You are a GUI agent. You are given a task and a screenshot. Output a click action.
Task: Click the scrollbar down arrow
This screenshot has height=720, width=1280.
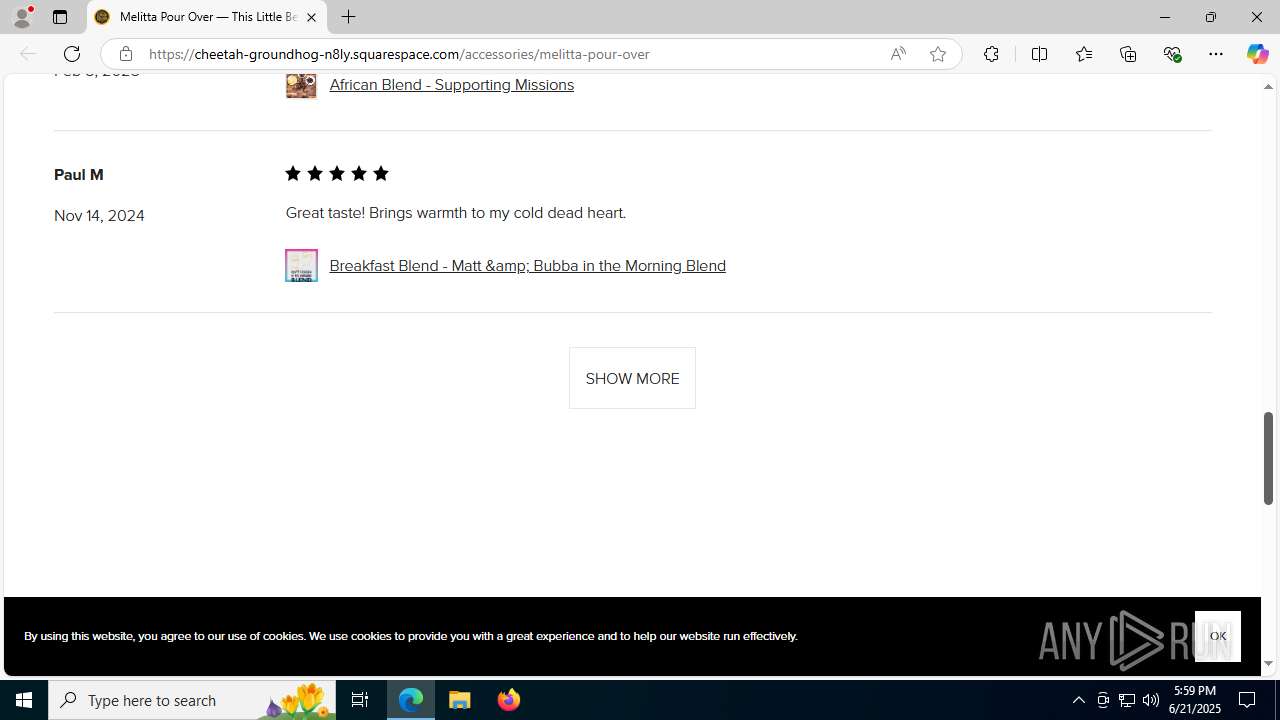[x=1268, y=664]
